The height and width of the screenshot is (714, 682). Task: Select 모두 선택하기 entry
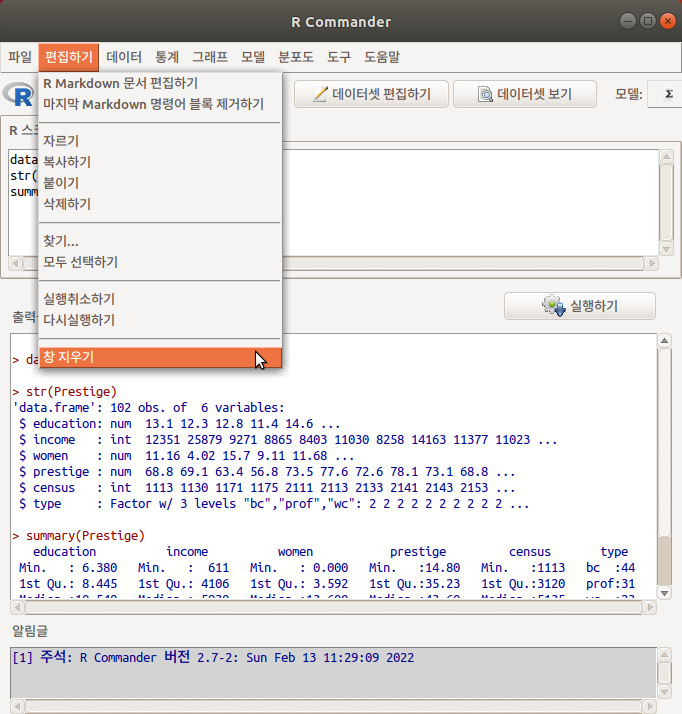(160, 262)
